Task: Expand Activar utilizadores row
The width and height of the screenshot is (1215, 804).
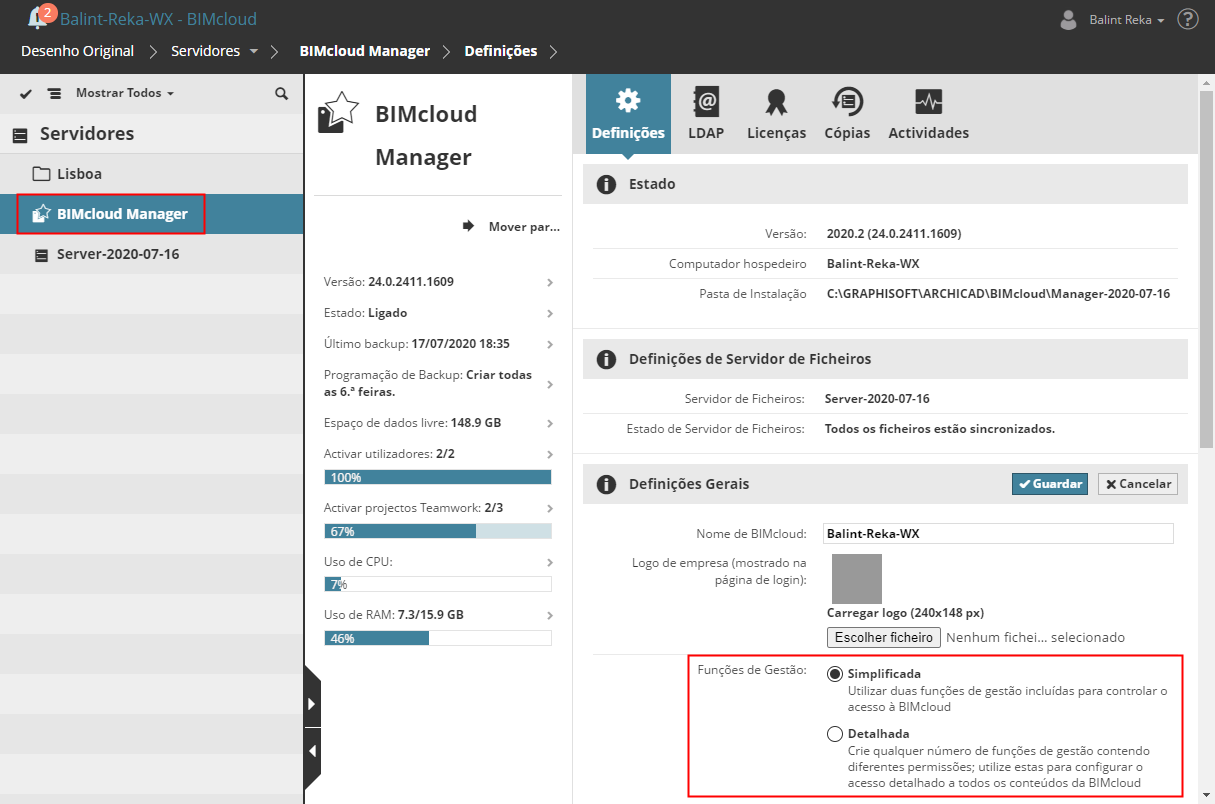Action: 550,454
